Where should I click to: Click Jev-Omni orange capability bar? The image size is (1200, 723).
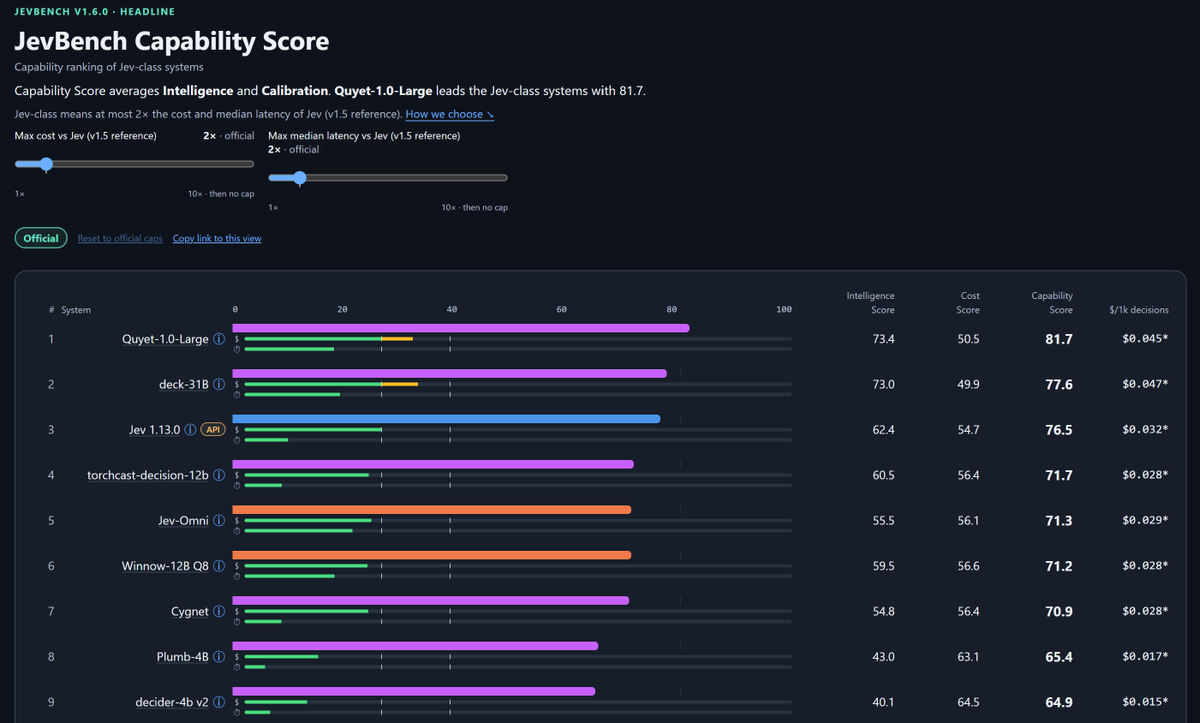pyautogui.click(x=432, y=510)
